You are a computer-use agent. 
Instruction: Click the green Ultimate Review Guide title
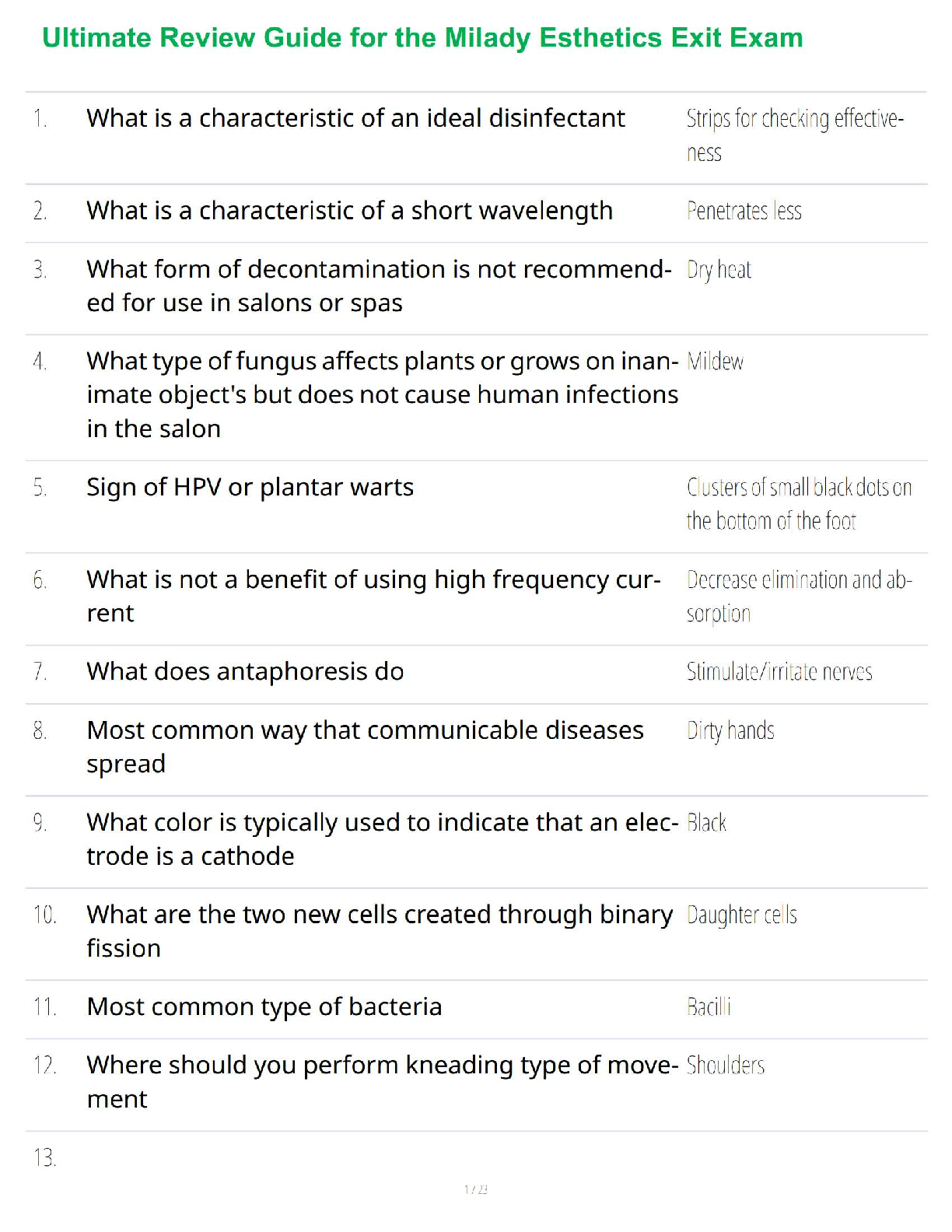tap(422, 37)
